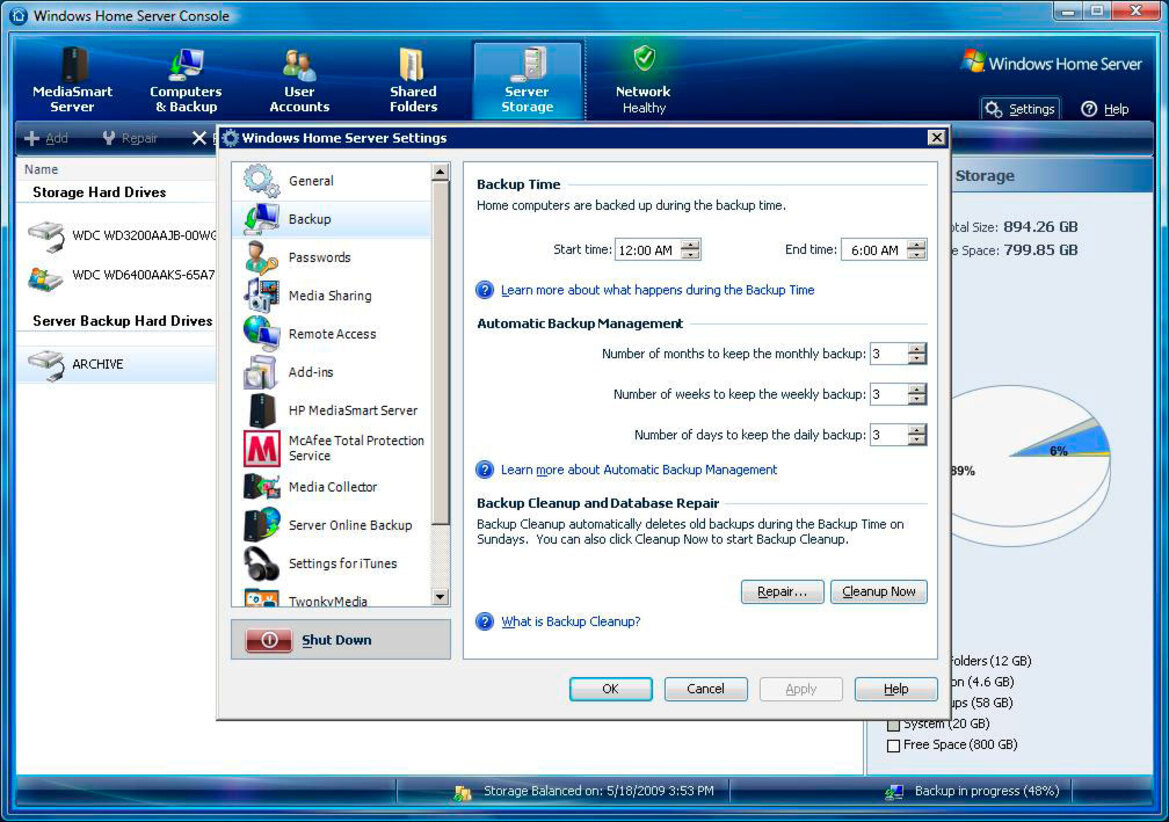Click the End time field
Image resolution: width=1169 pixels, height=822 pixels.
click(x=874, y=250)
